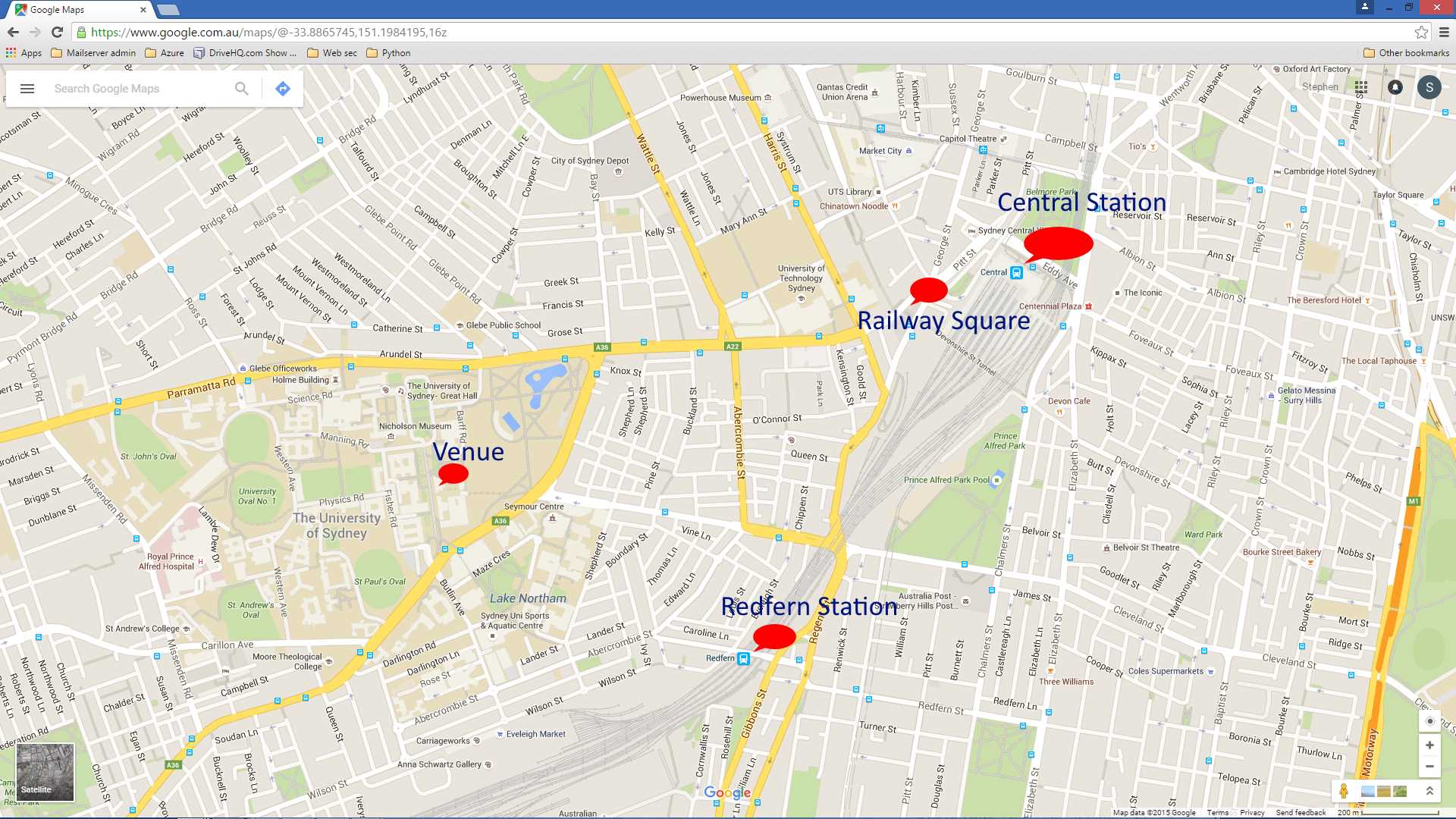
Task: Click the search magnifier icon
Action: [x=241, y=89]
